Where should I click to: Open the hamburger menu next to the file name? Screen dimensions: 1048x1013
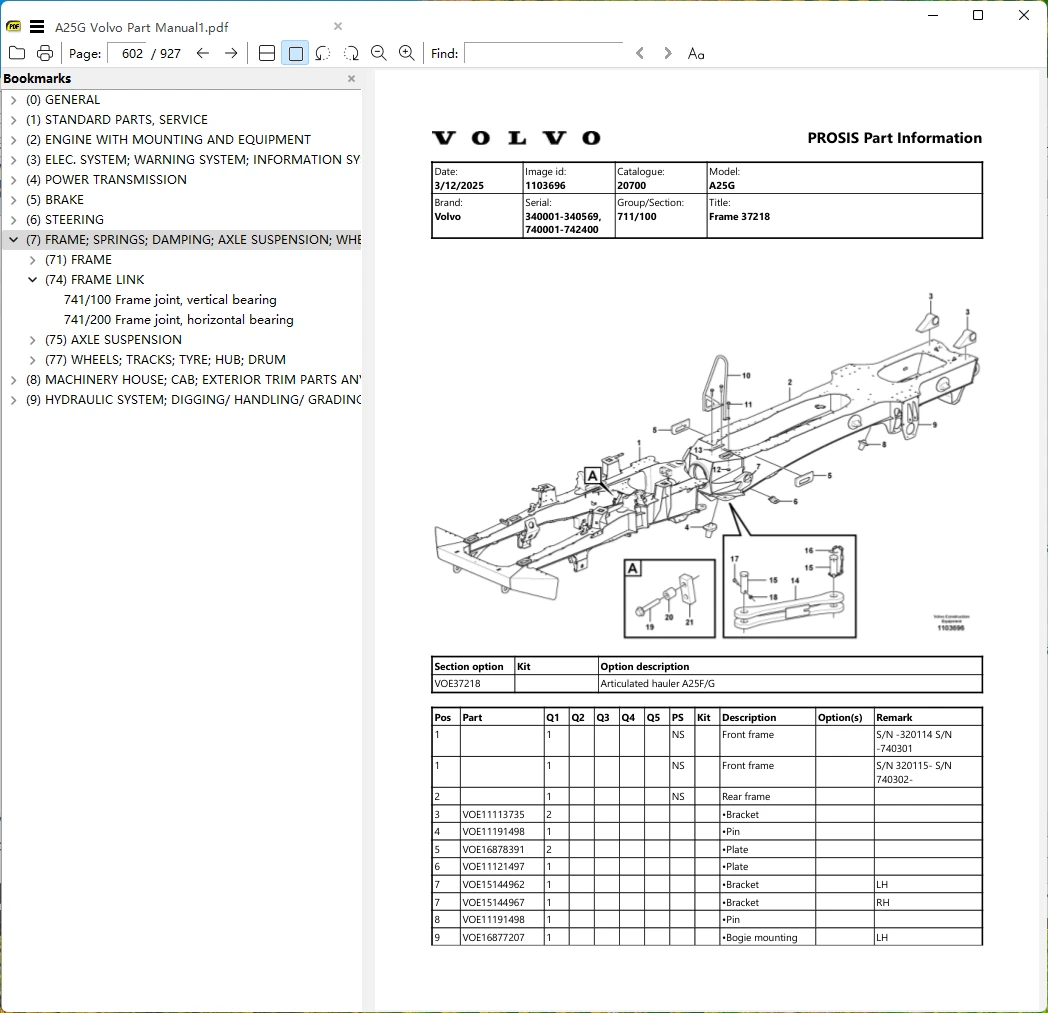(37, 27)
